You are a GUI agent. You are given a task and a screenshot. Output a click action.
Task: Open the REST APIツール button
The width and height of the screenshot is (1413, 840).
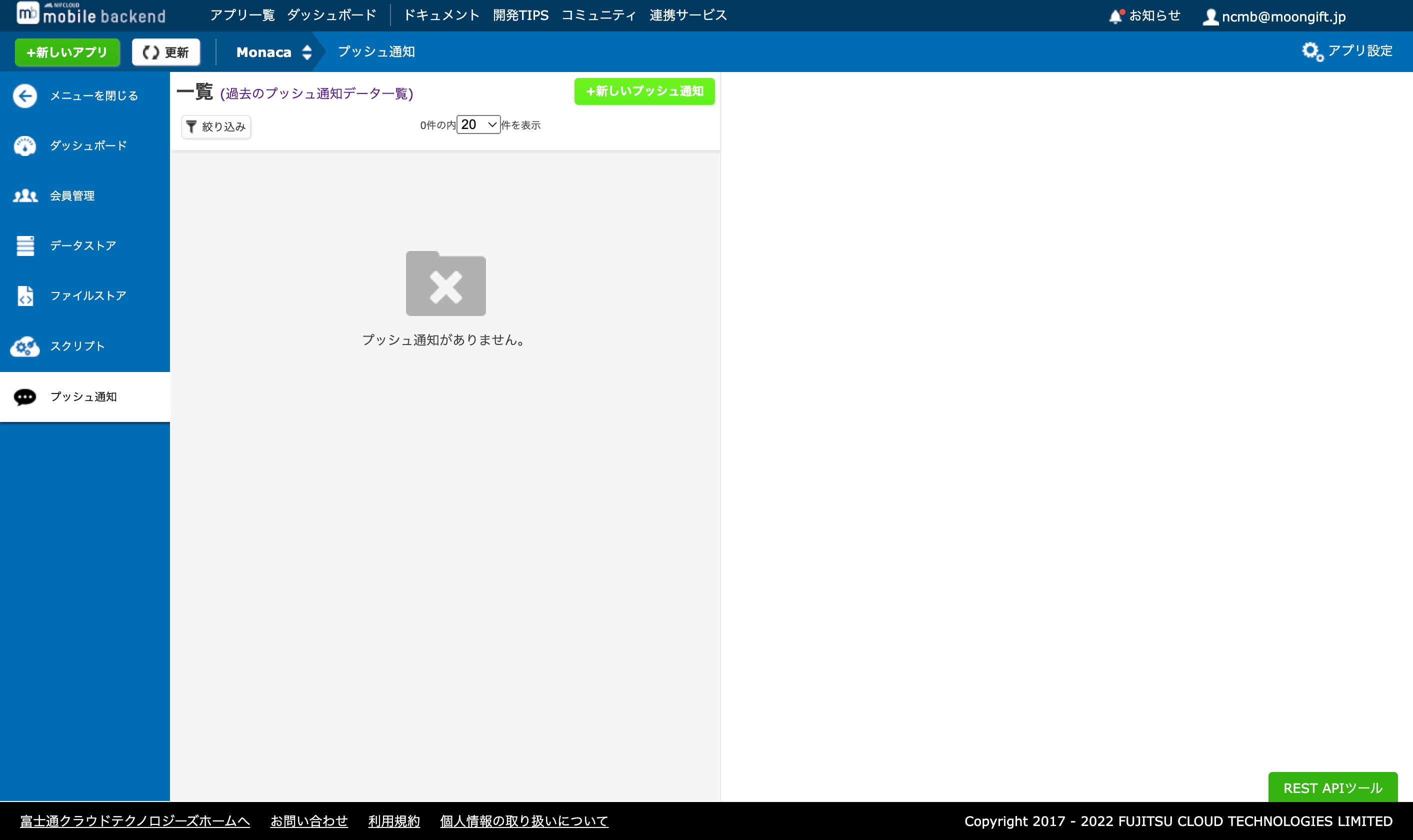(1332, 787)
